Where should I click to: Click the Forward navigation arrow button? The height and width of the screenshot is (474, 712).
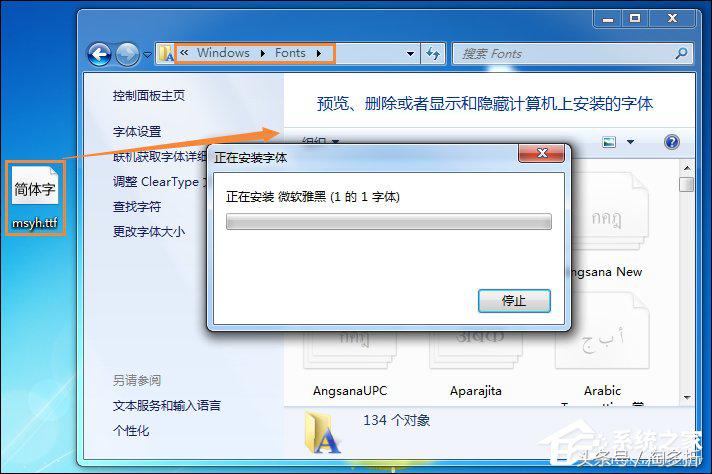click(x=128, y=54)
